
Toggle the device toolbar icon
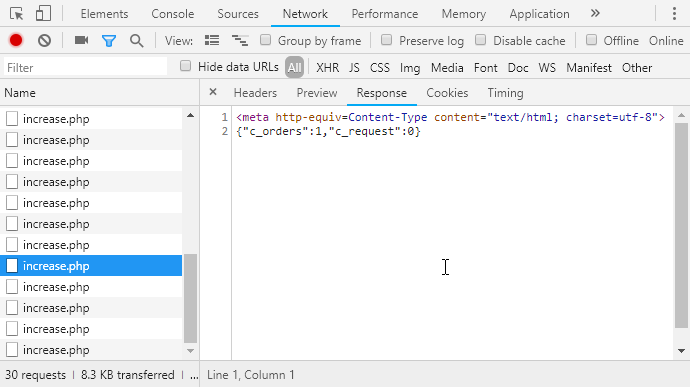click(43, 14)
